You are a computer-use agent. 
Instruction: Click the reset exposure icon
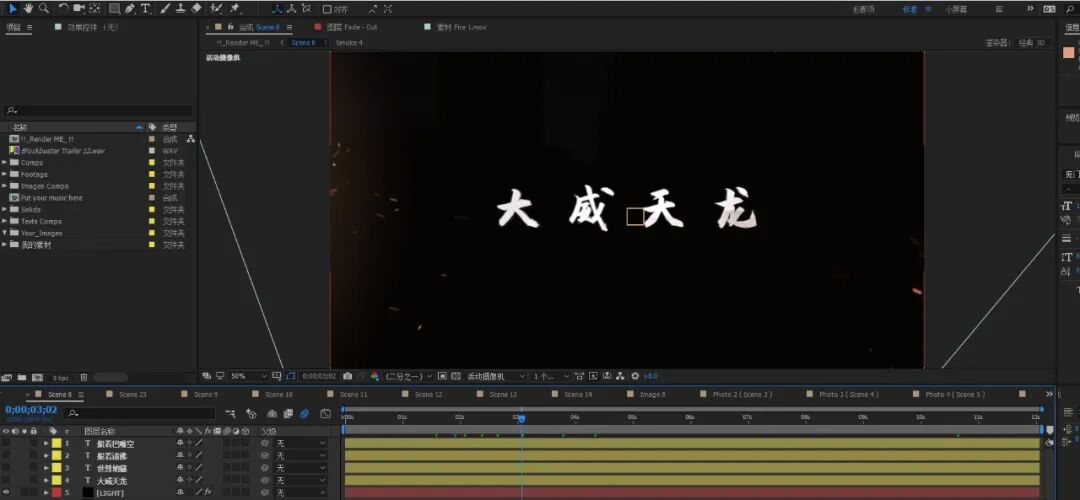click(x=635, y=376)
